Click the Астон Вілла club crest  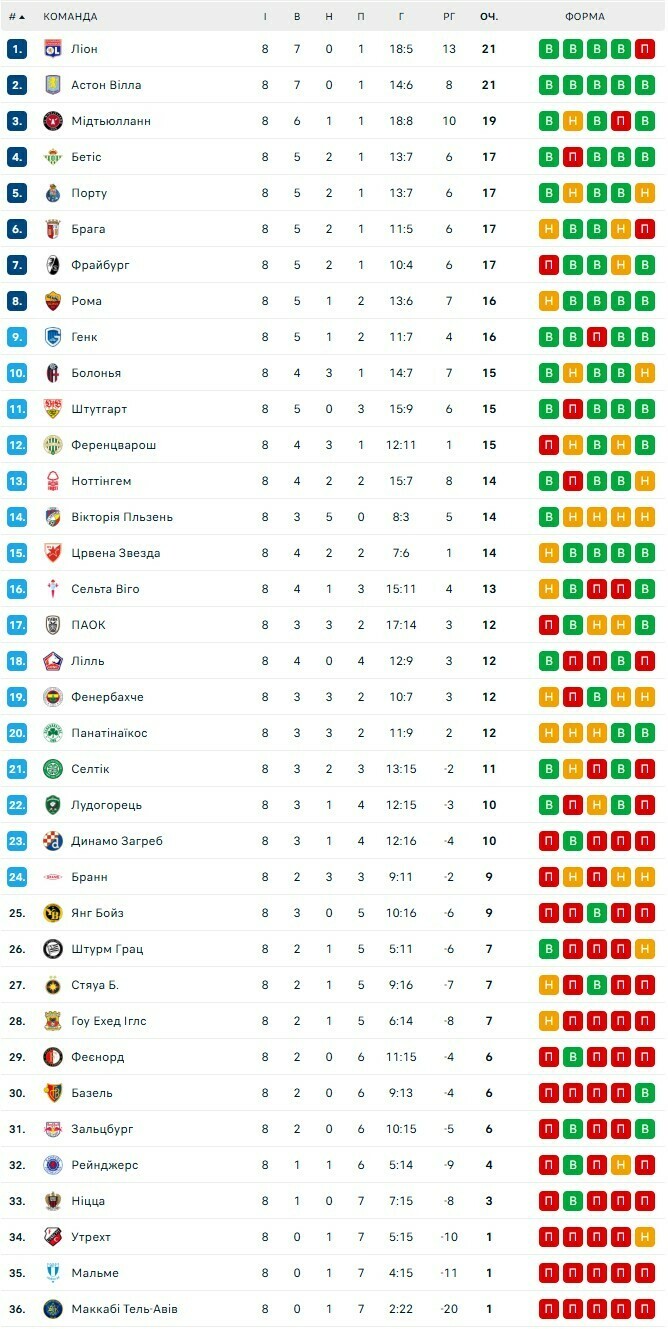[x=53, y=85]
